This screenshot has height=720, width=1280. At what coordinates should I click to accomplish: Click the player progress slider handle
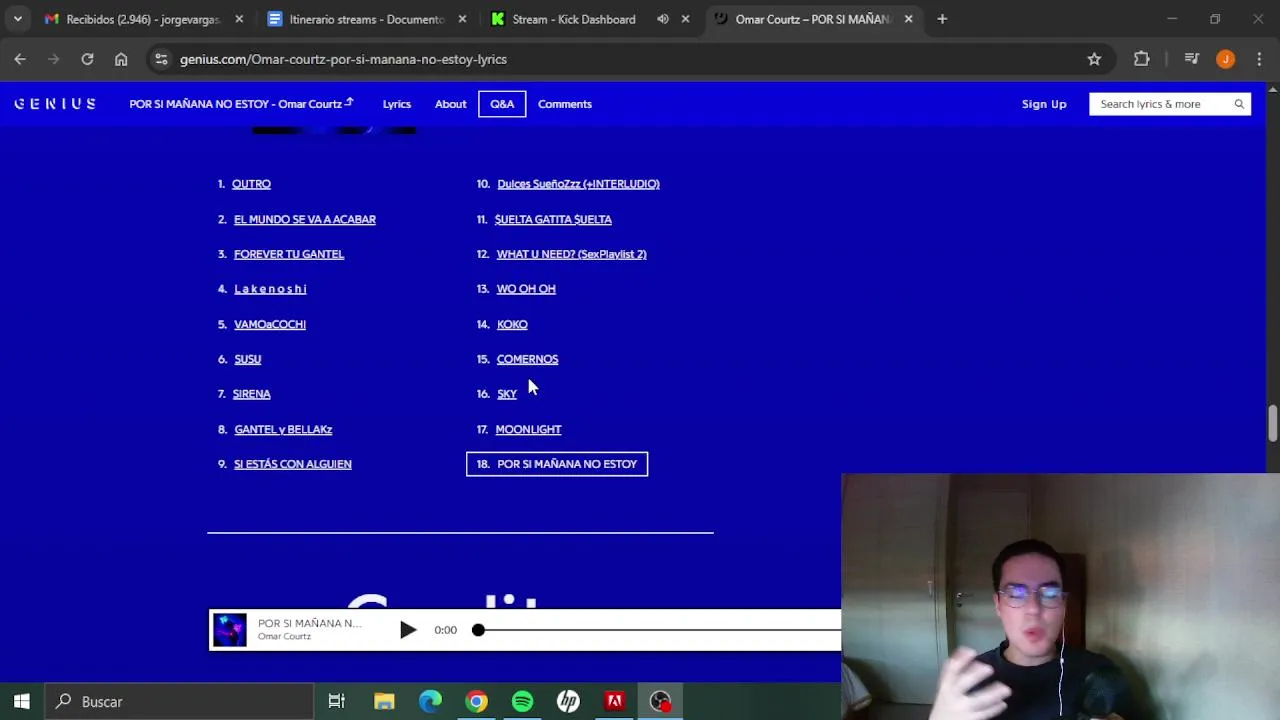click(478, 630)
